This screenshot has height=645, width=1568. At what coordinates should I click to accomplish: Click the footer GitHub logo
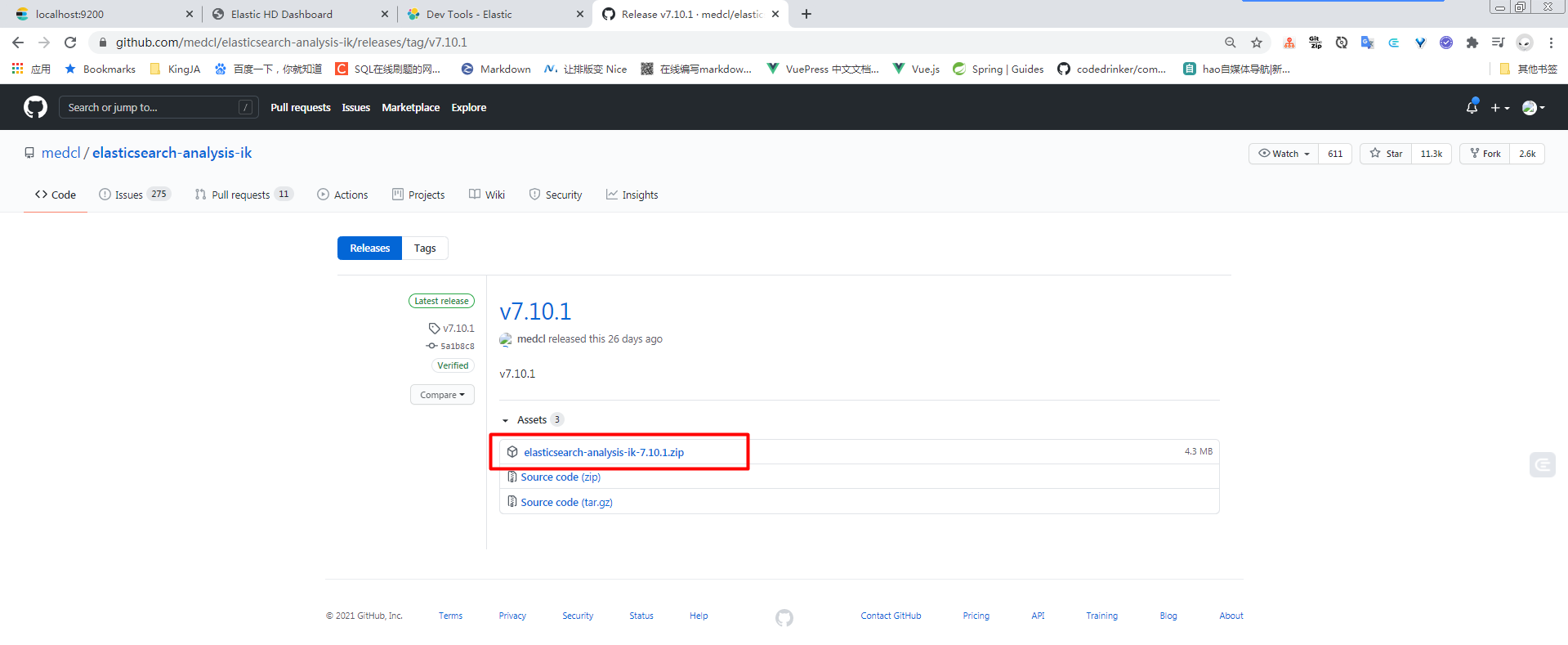784,617
